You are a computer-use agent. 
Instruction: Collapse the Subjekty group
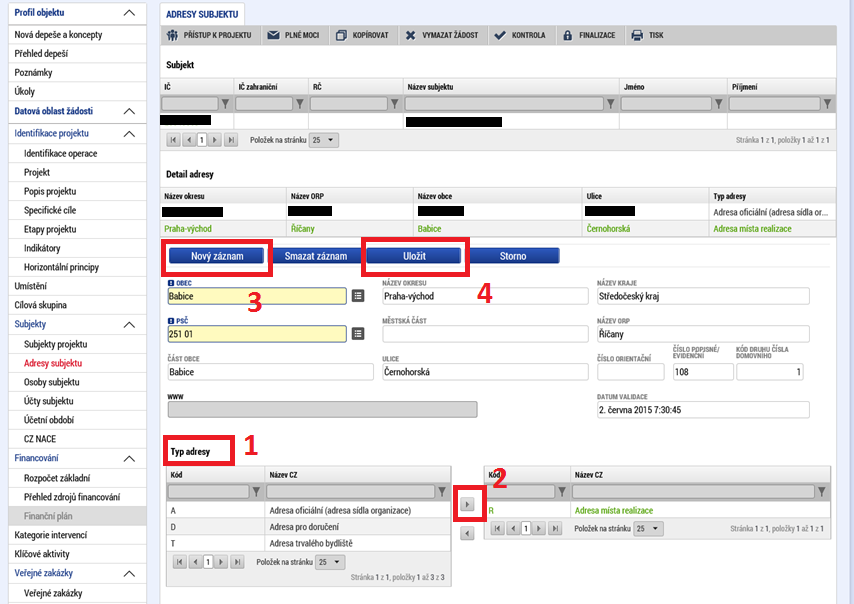[x=129, y=325]
